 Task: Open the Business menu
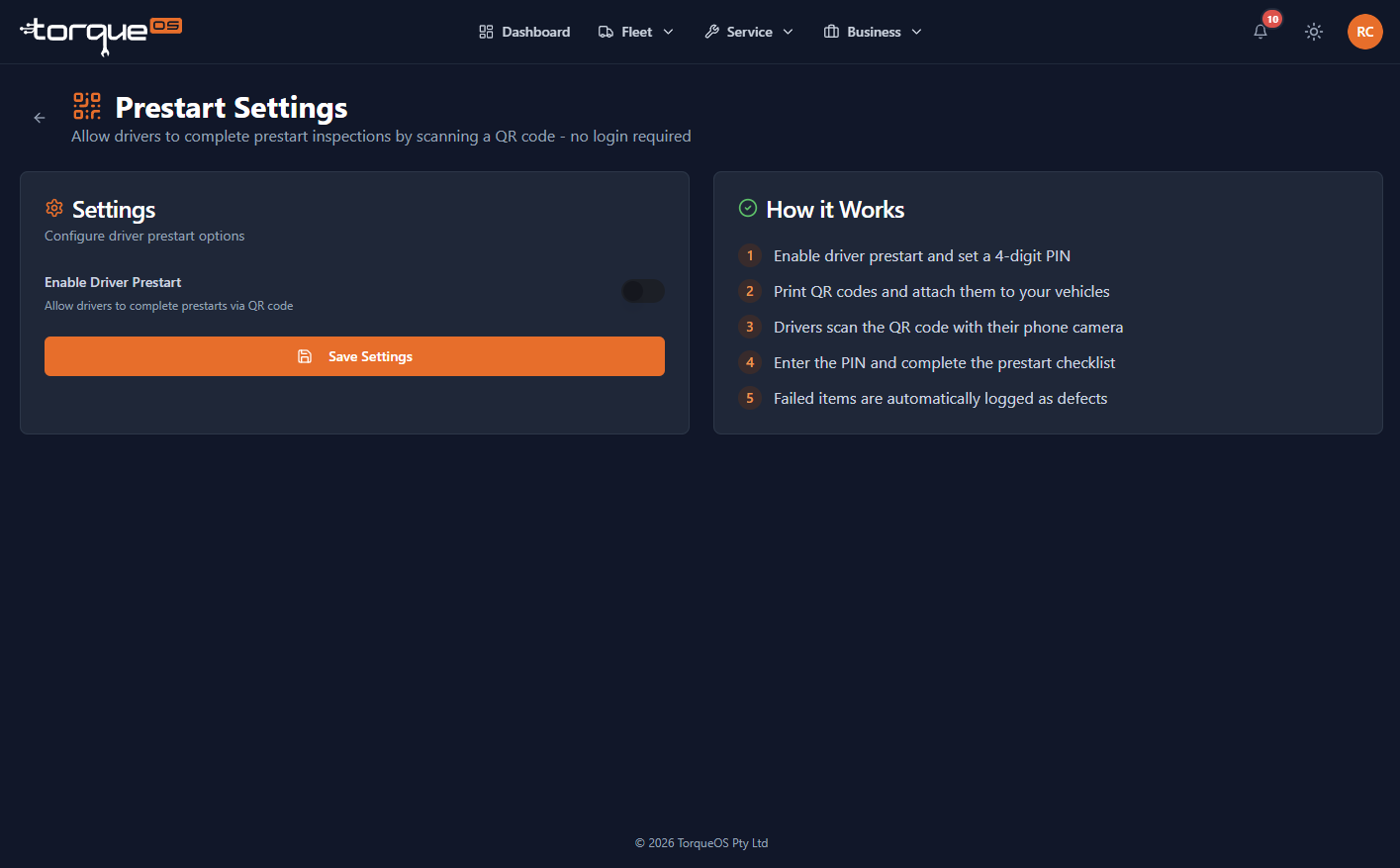(873, 32)
